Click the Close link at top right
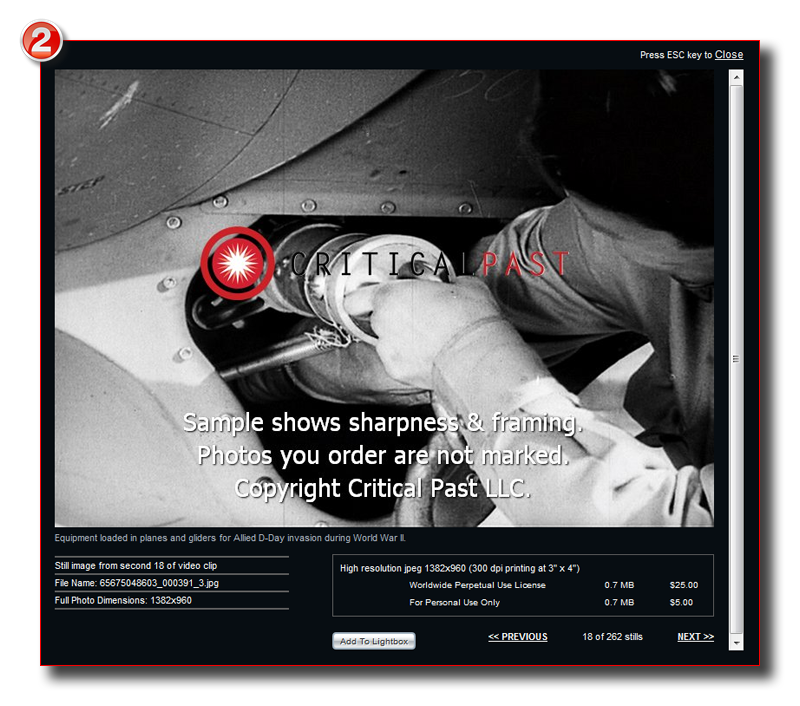800x706 pixels. (x=729, y=55)
